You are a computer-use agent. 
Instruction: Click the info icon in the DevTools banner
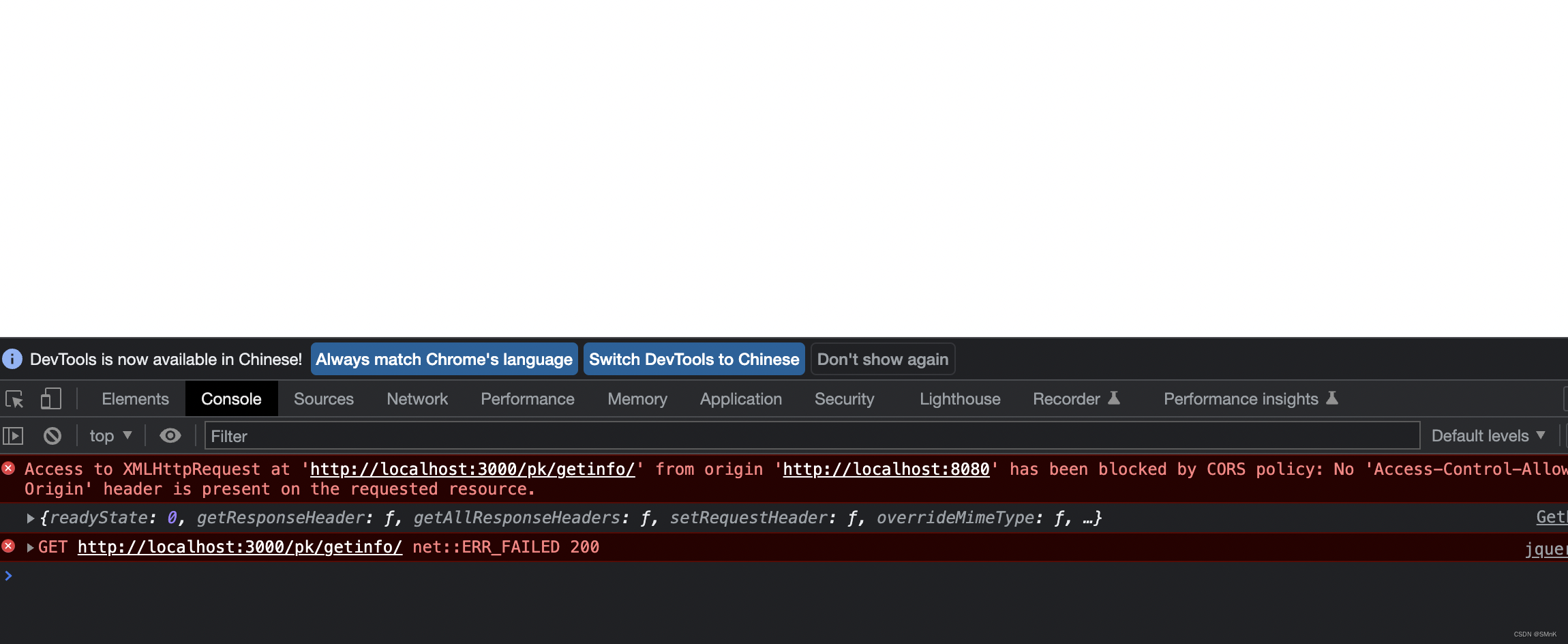pyautogui.click(x=12, y=359)
